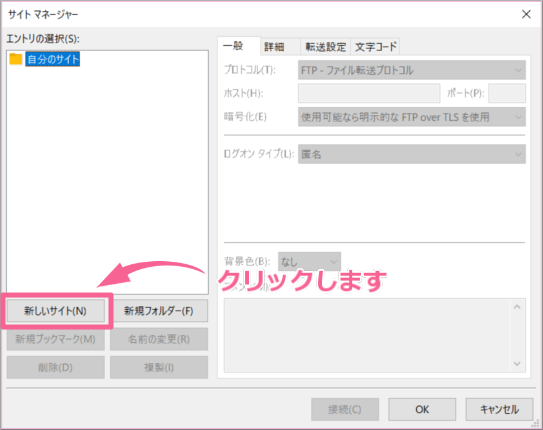Click the comment box down arrow
Screen dimensions: 543x430
coord(517,363)
